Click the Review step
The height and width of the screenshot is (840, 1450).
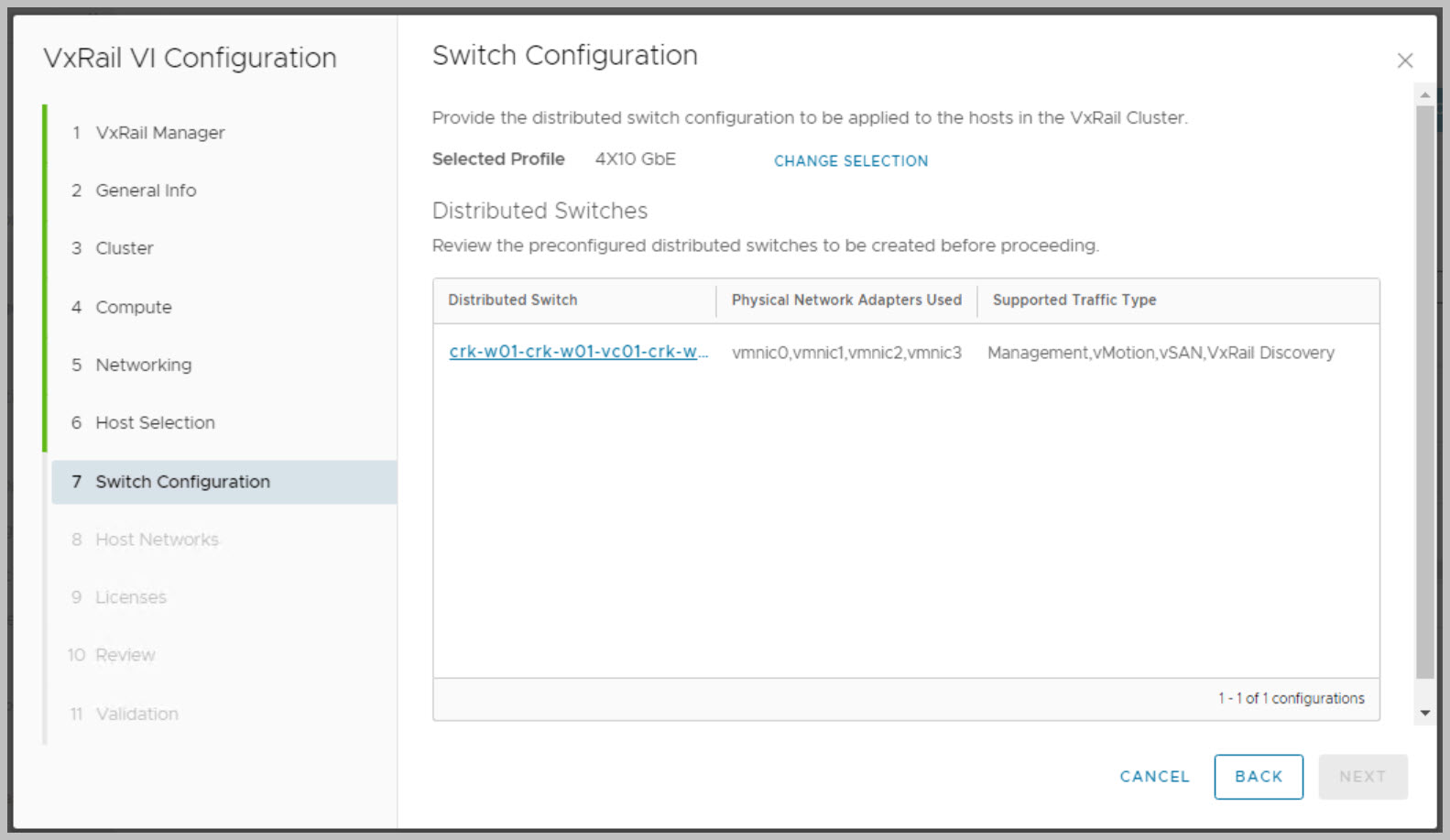[125, 655]
